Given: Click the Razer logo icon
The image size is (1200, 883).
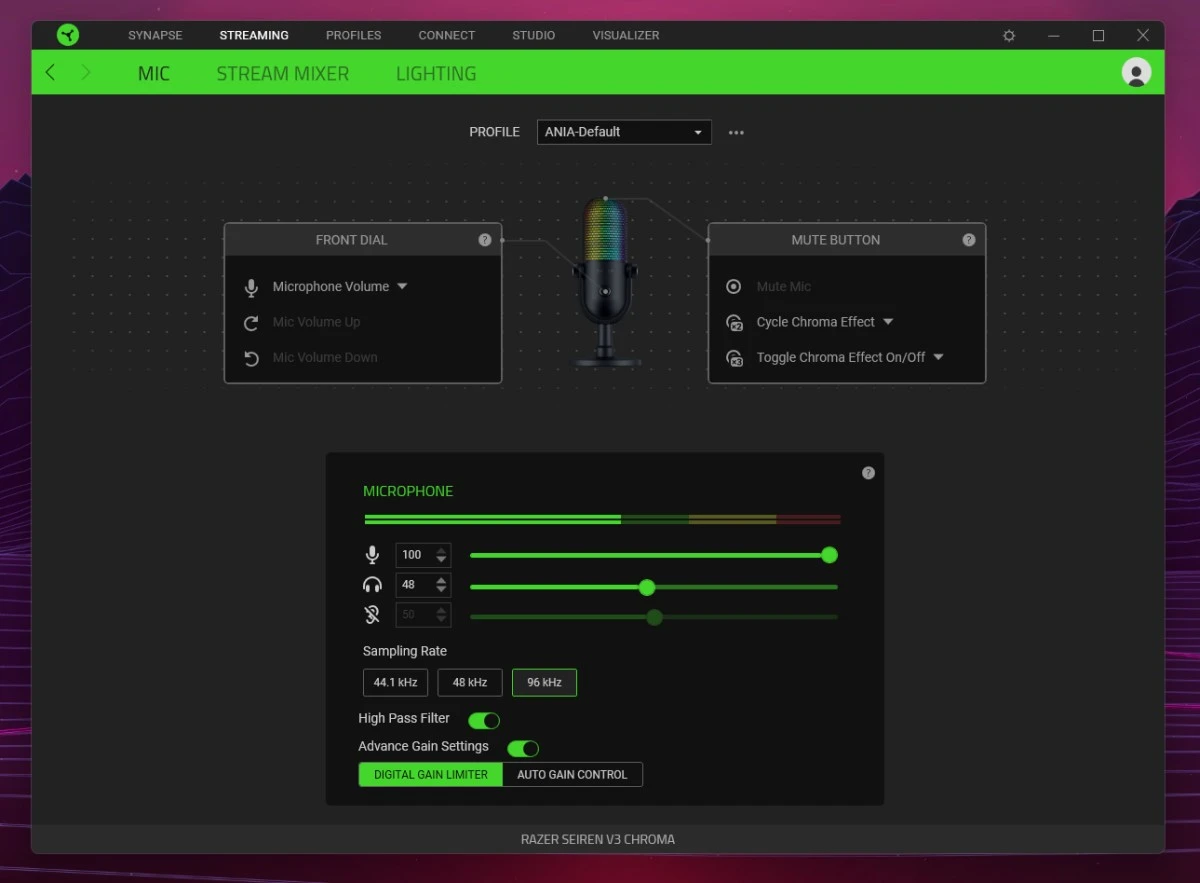Looking at the screenshot, I should click(68, 35).
